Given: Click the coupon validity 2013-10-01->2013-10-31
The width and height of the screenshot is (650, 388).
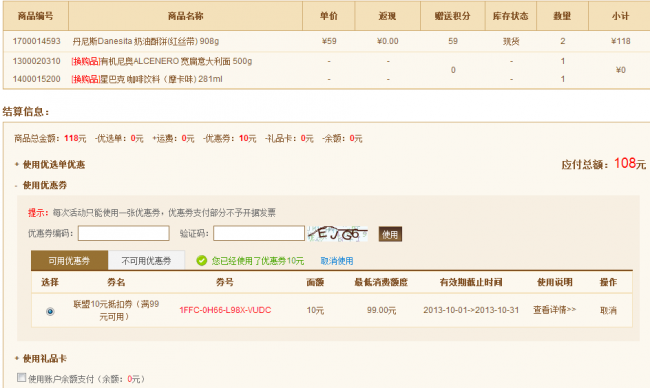Looking at the screenshot, I should 471,310.
